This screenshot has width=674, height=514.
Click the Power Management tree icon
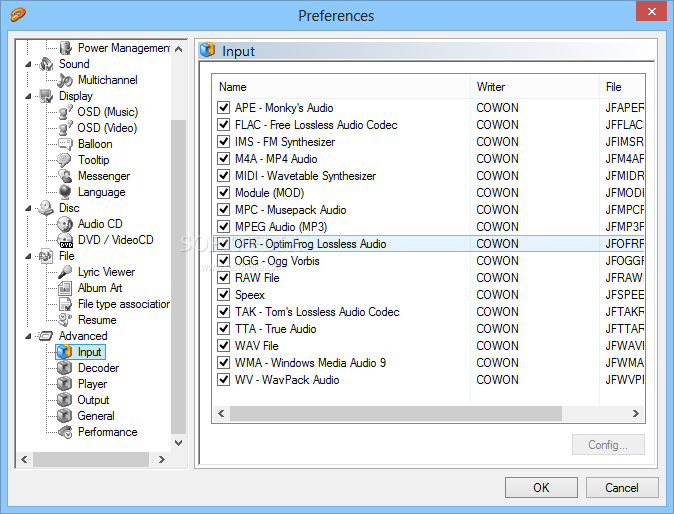tap(65, 48)
